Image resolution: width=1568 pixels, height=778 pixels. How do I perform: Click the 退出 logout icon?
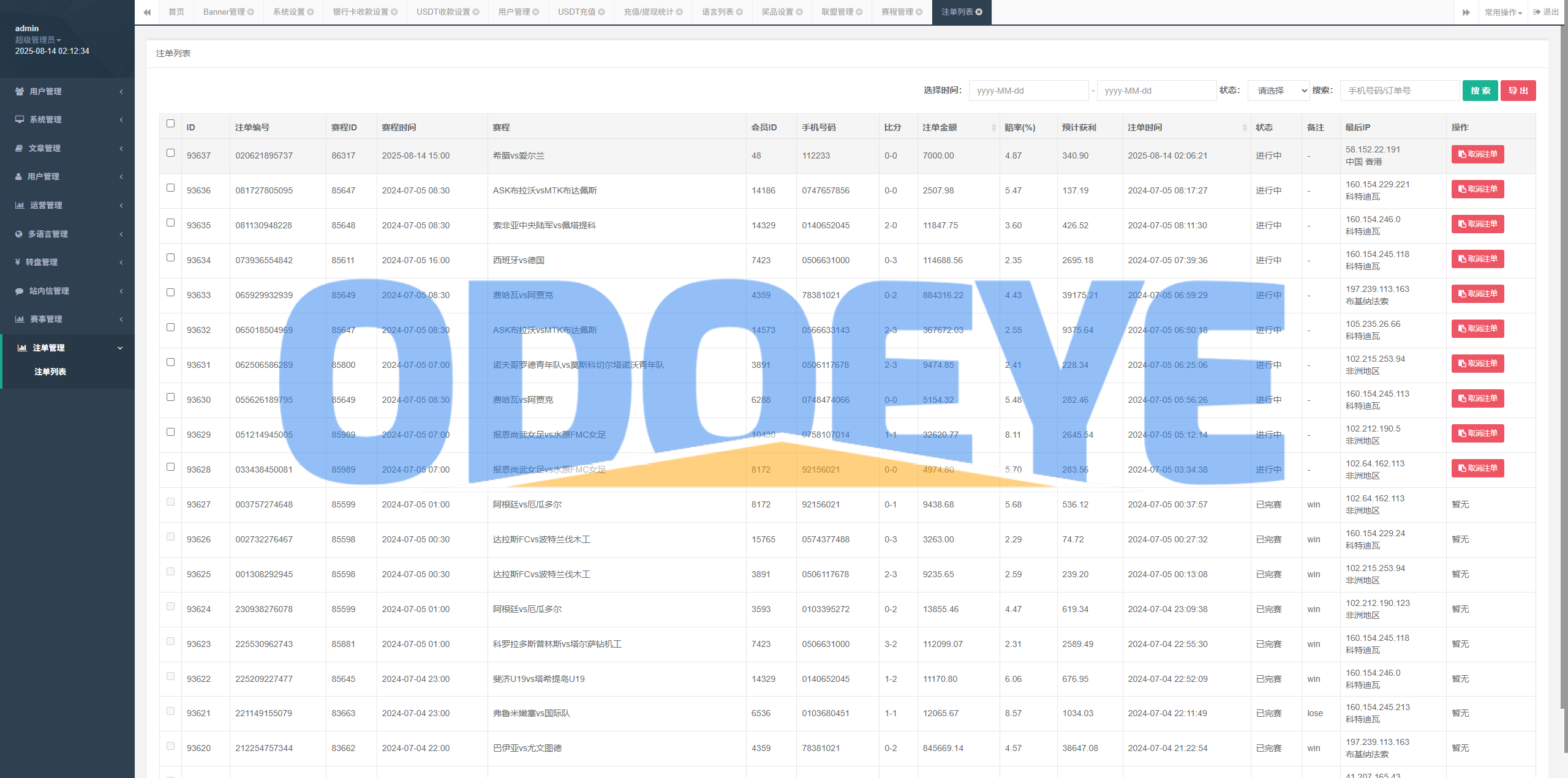(x=1537, y=12)
